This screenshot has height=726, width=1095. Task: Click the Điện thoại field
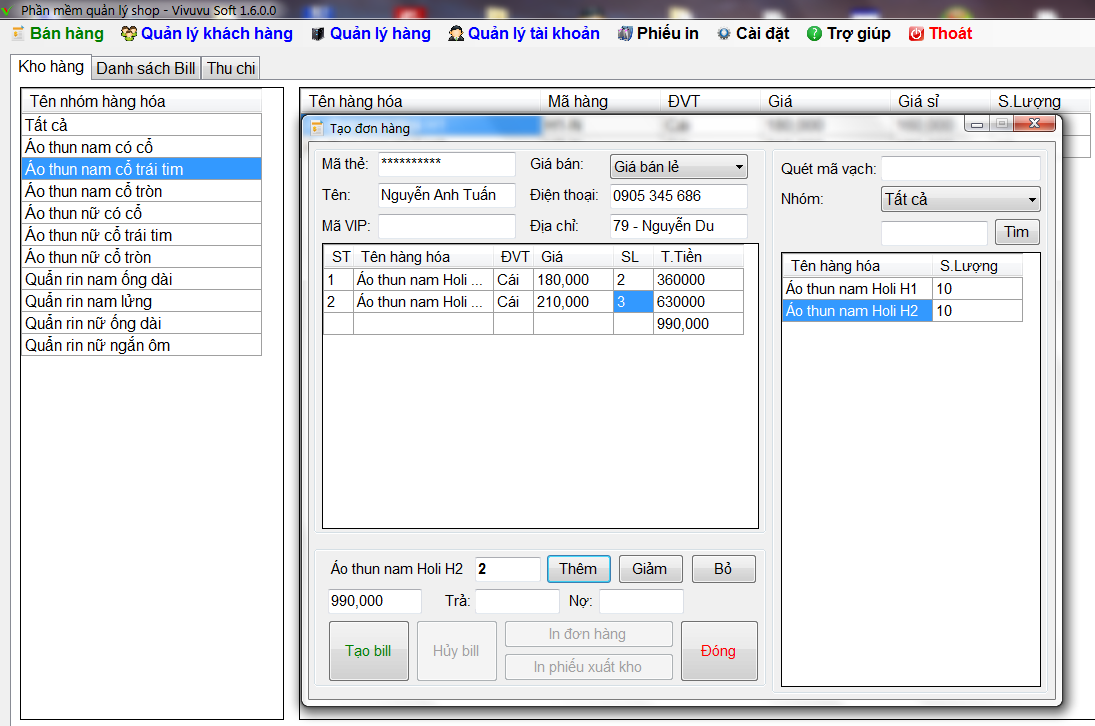678,196
